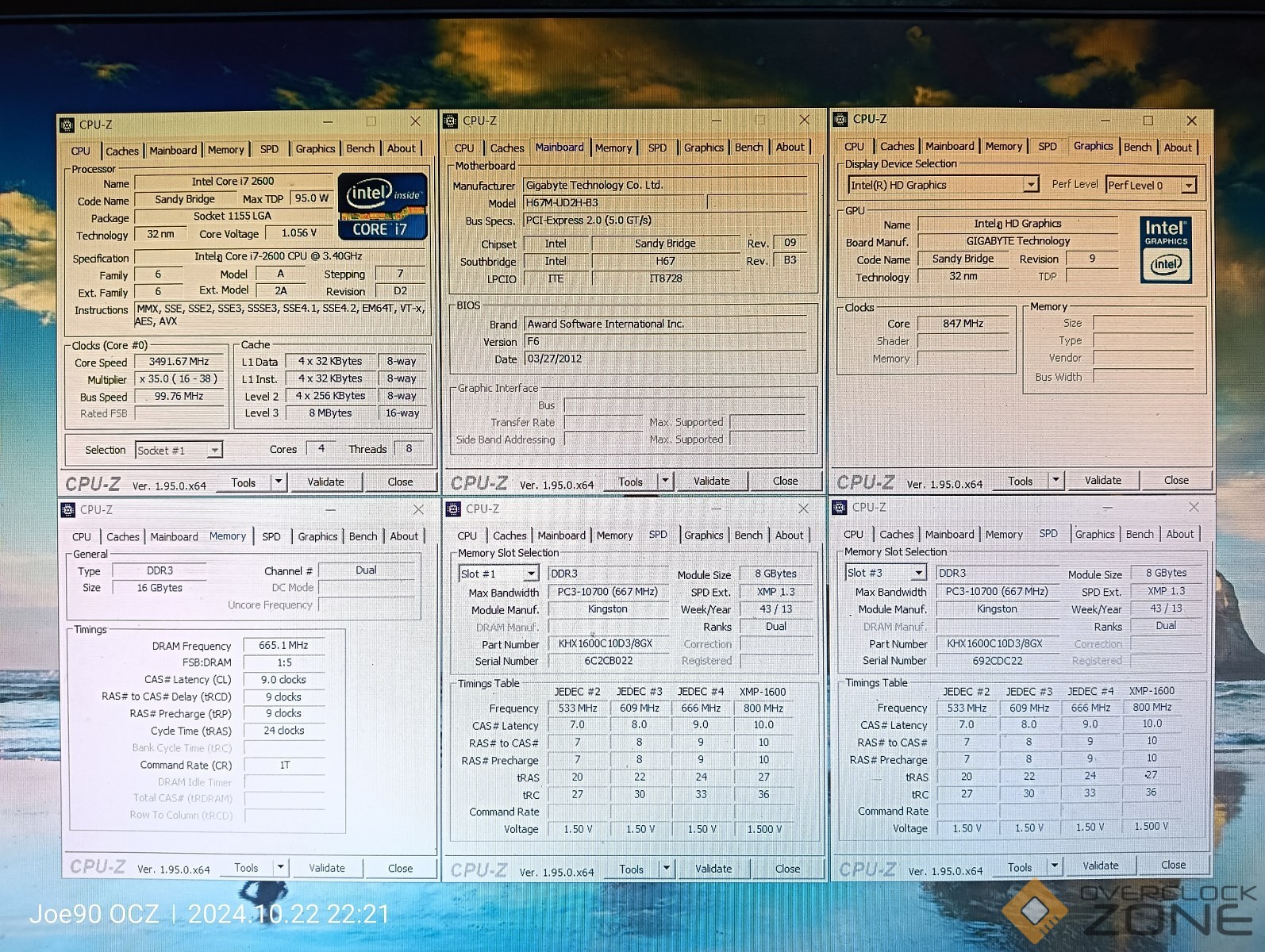Select Graphics tab in the Slot #1 SPD window
The image size is (1265, 952).
(704, 535)
